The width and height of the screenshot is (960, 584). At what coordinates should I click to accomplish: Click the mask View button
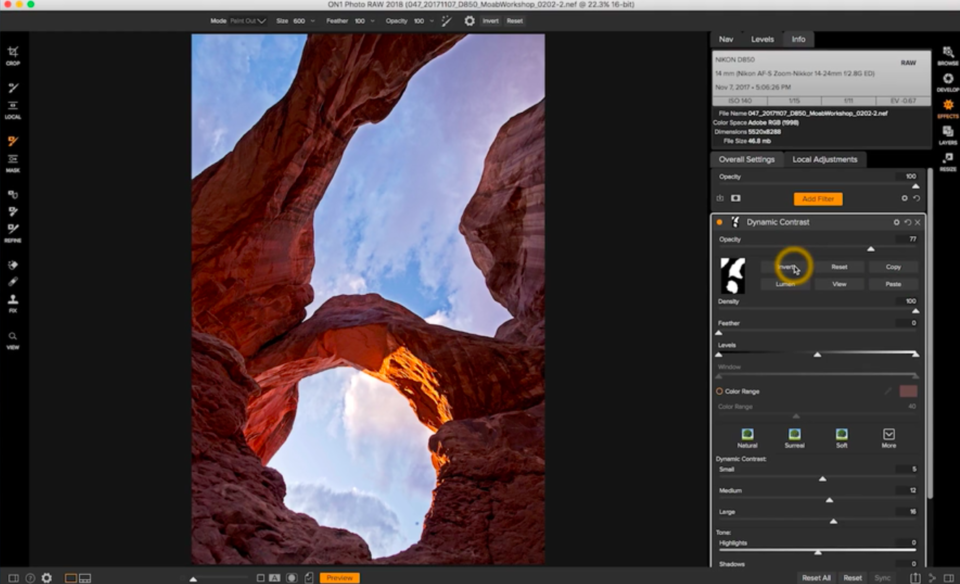(839, 284)
